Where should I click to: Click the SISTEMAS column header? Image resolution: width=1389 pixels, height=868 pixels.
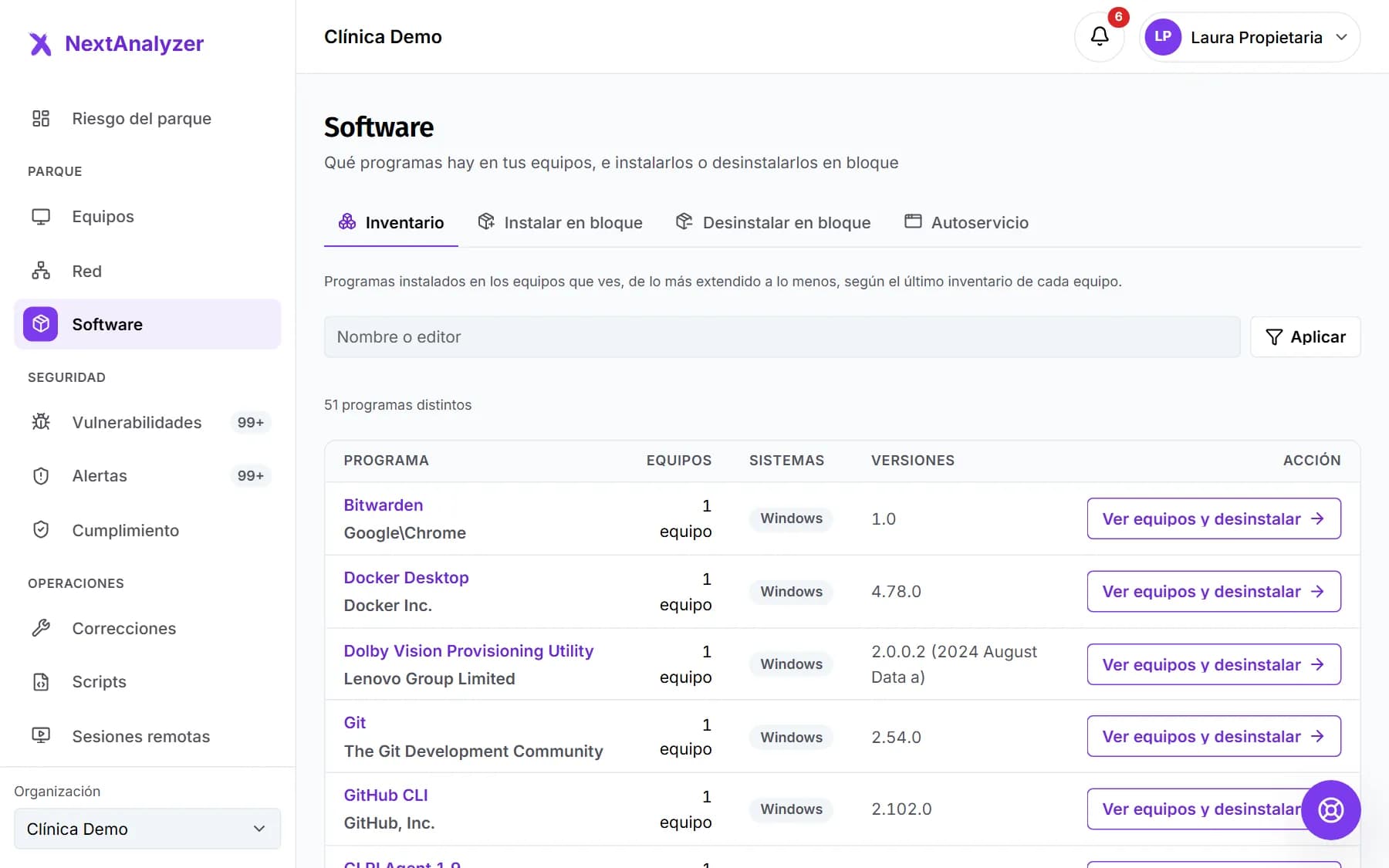(x=786, y=461)
